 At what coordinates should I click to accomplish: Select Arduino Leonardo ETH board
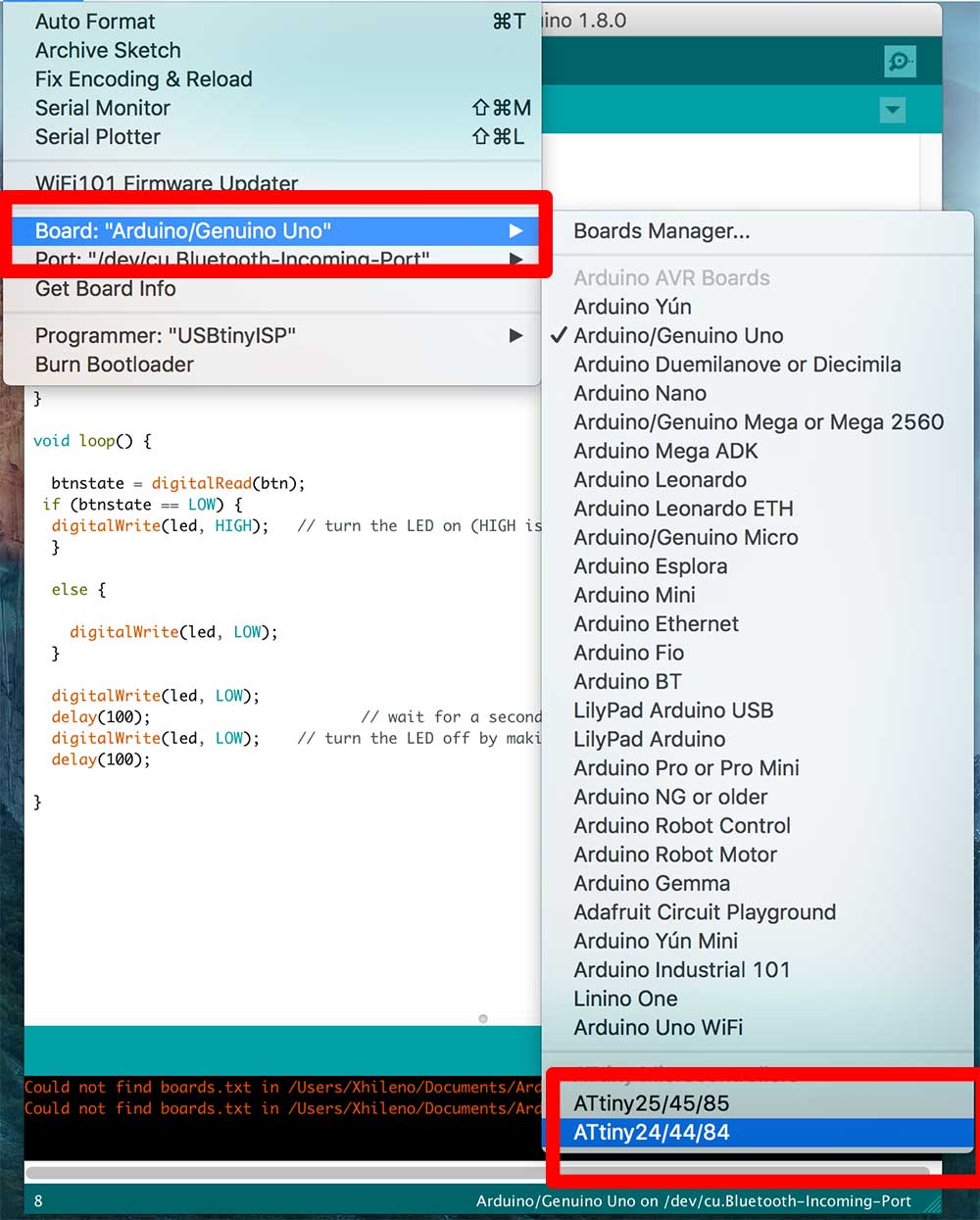758,509
